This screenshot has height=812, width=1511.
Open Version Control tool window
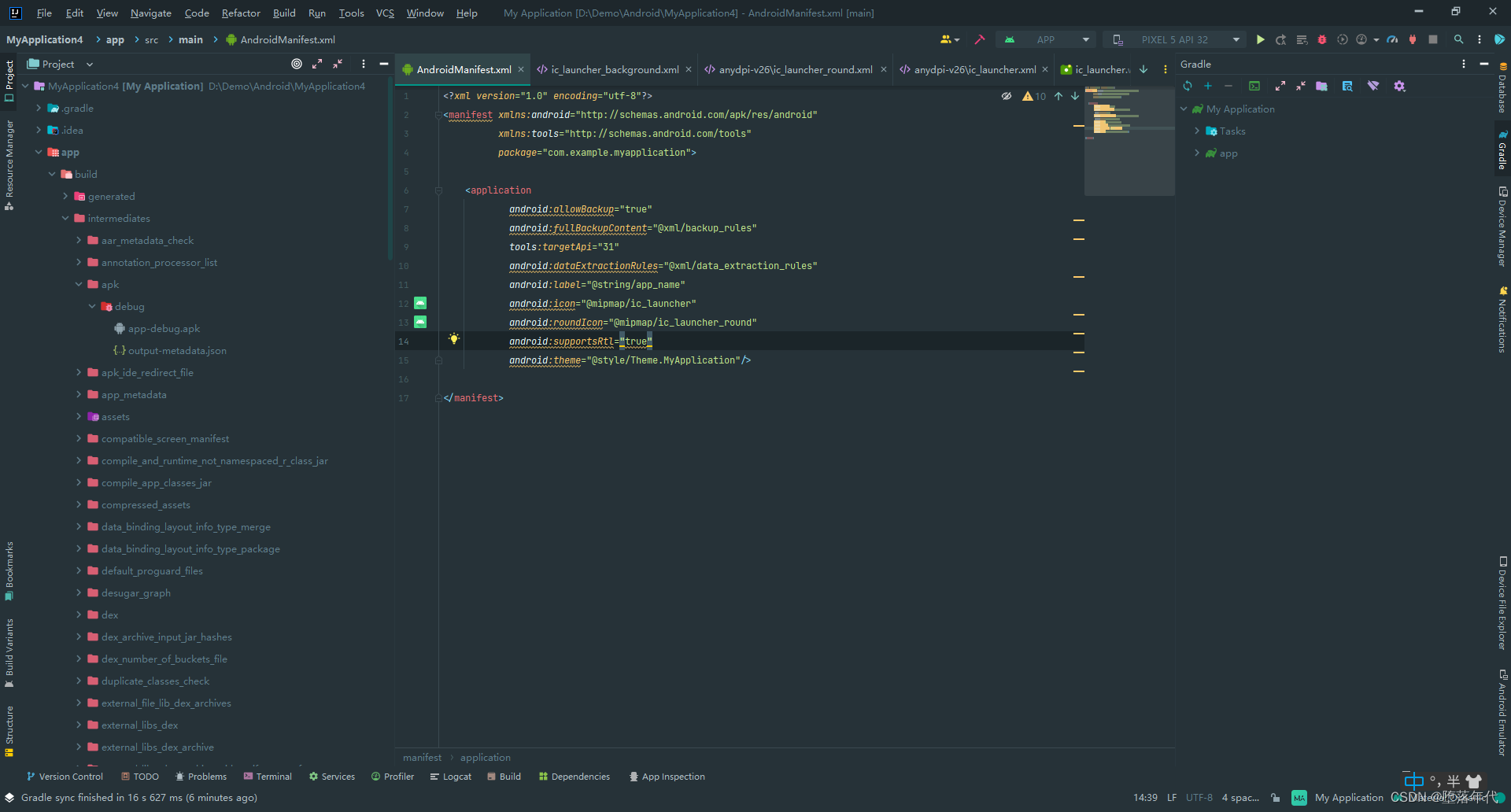click(65, 777)
